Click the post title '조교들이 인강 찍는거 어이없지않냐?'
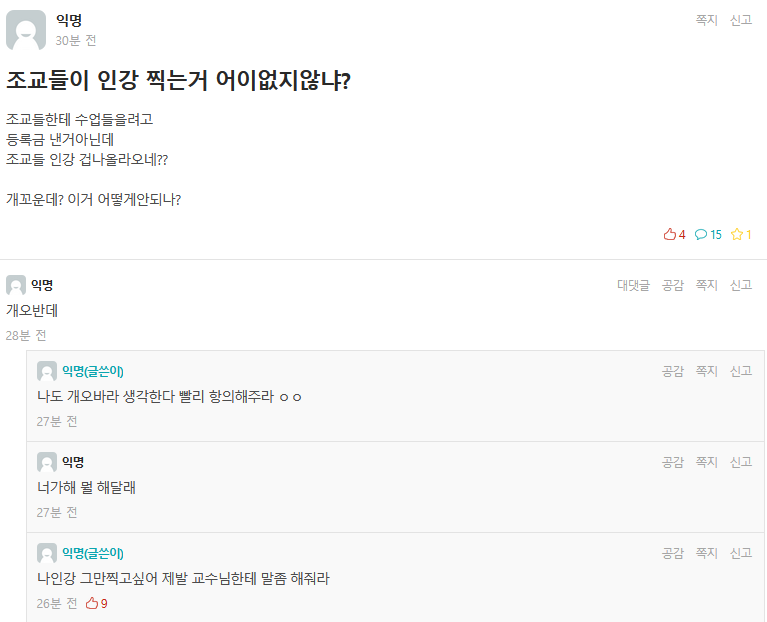 tap(178, 81)
